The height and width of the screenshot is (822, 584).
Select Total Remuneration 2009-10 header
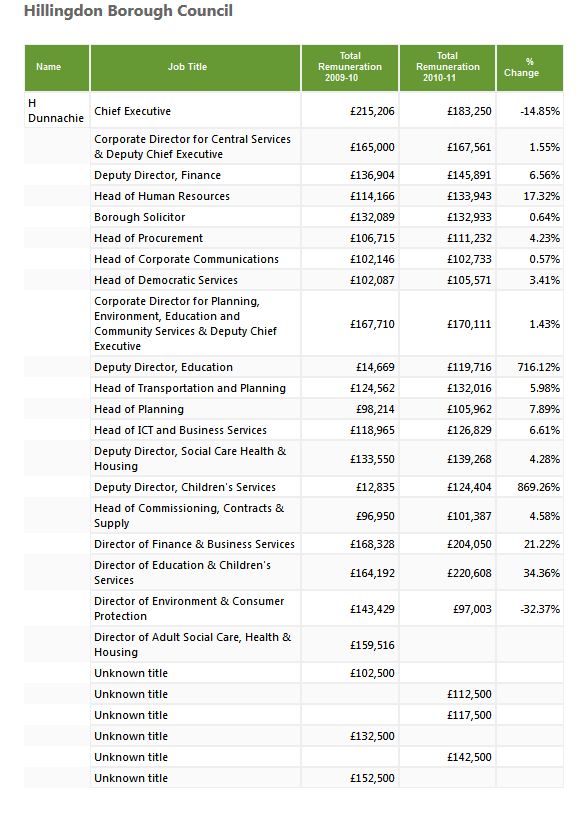(350, 68)
